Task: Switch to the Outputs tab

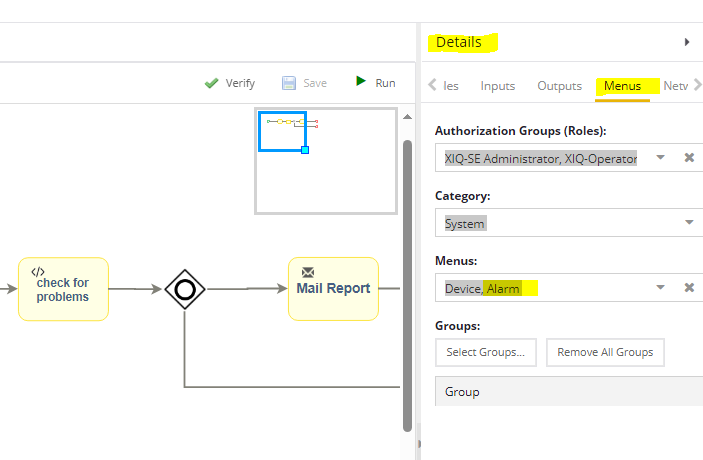Action: pyautogui.click(x=559, y=86)
